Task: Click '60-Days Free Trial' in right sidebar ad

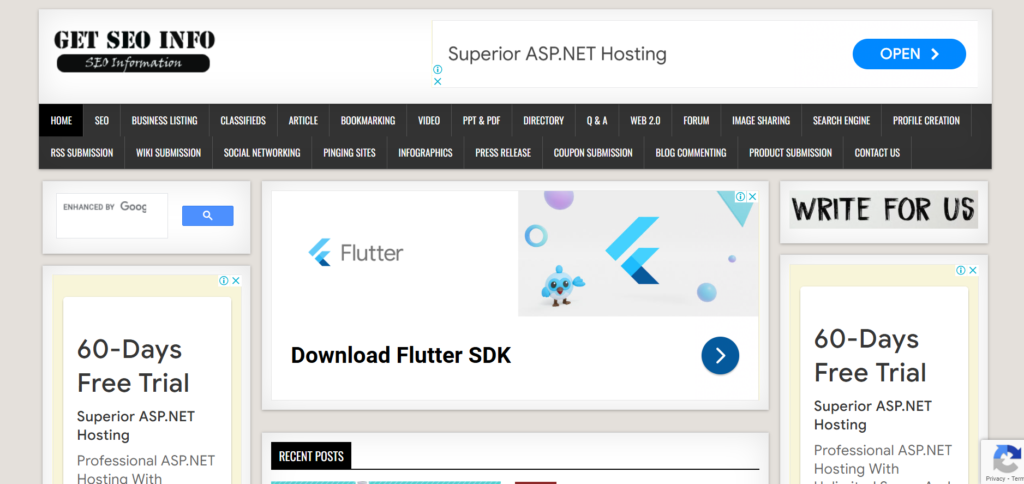Action: (x=870, y=355)
